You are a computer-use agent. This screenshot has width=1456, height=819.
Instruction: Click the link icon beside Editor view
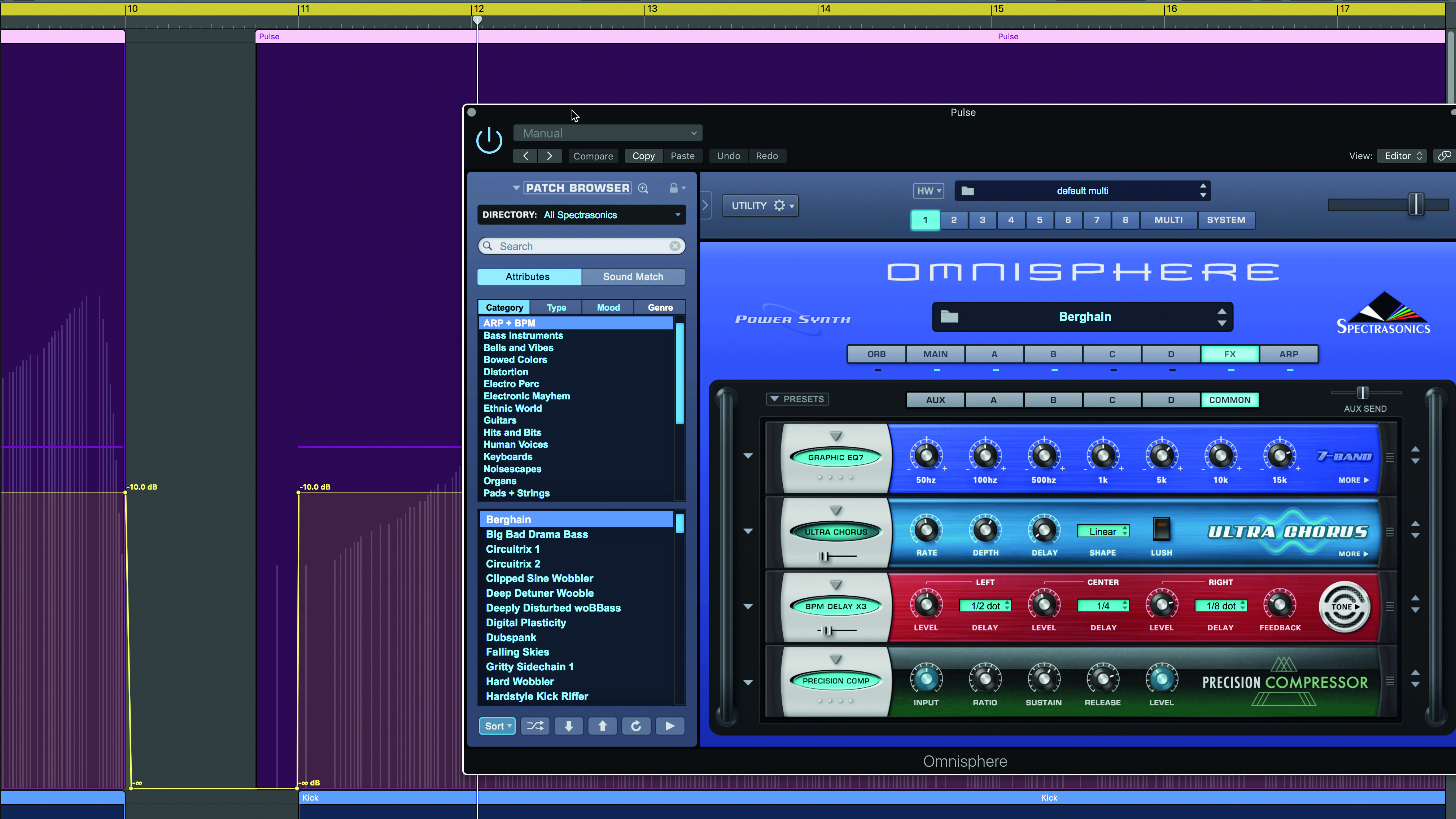pos(1444,156)
